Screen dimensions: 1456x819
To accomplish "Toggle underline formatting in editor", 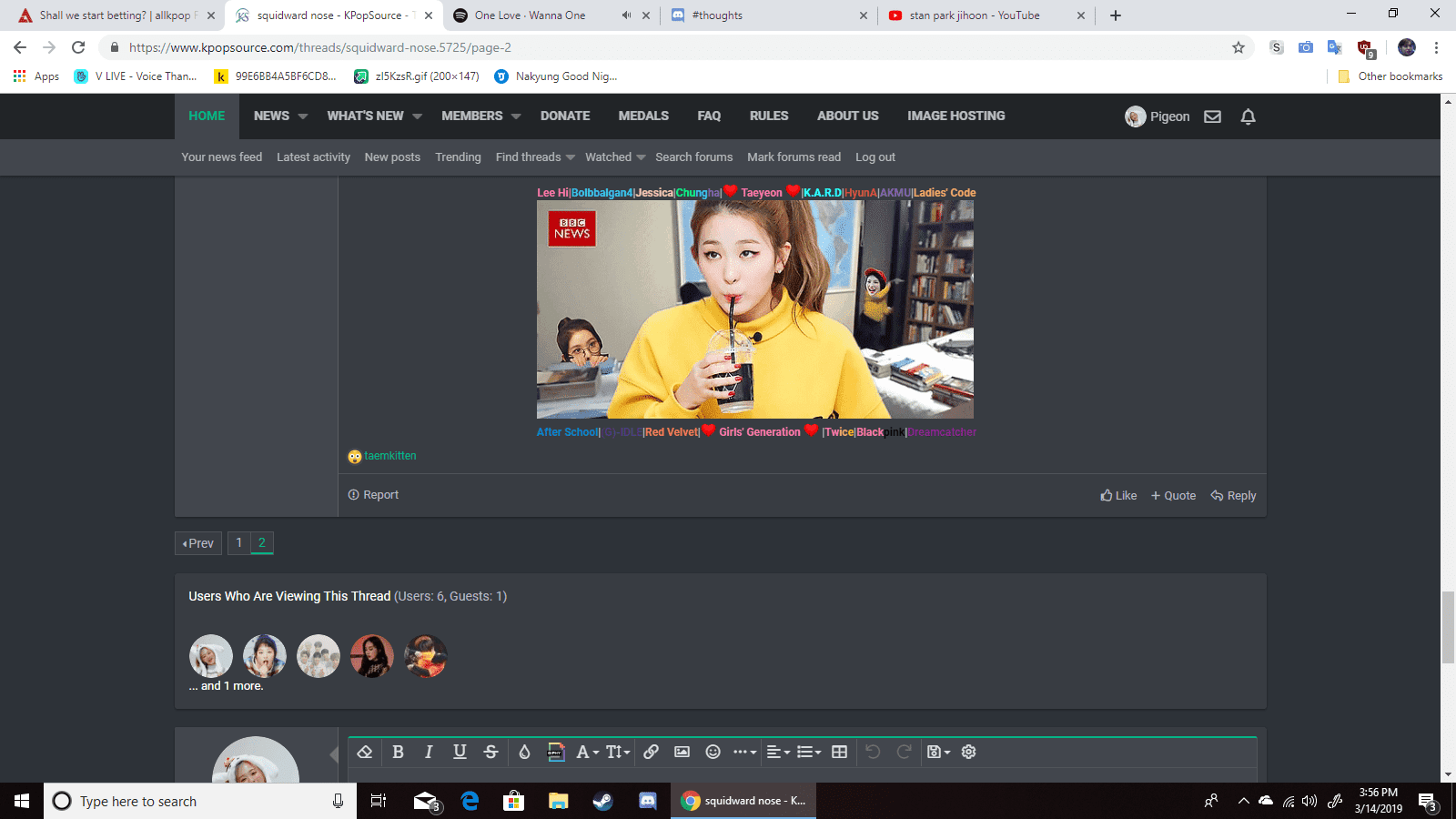I will pos(460,752).
